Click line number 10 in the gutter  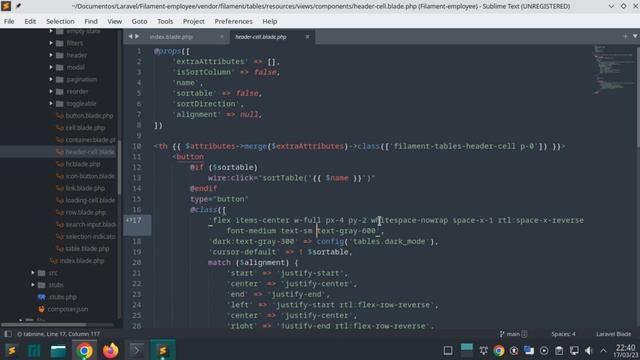coord(136,146)
